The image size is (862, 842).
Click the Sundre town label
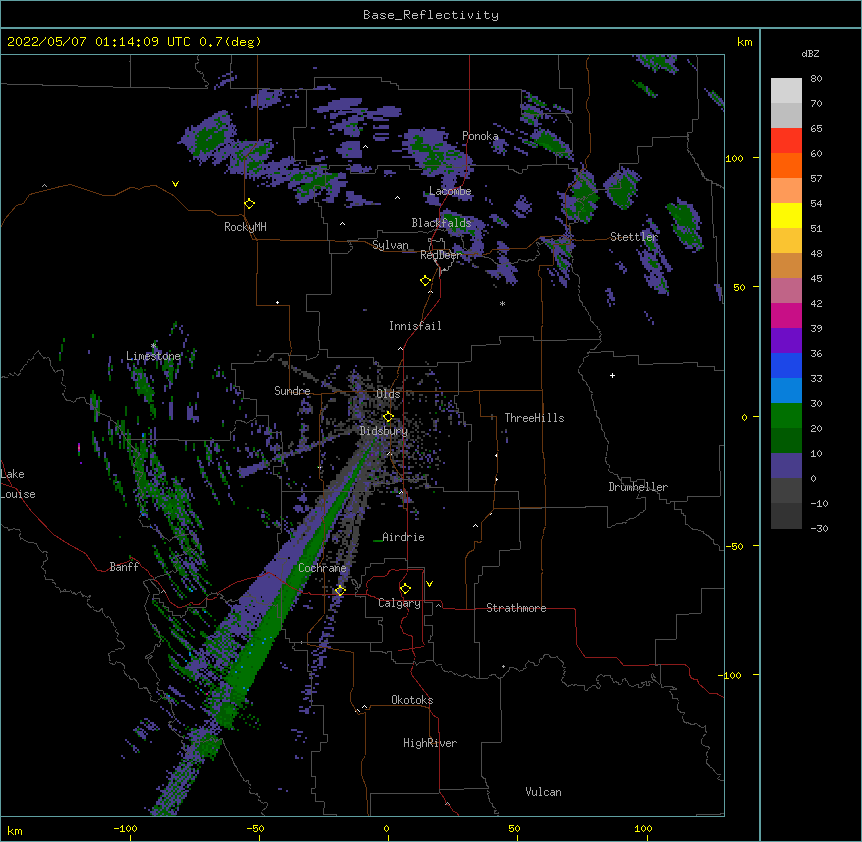(x=292, y=391)
